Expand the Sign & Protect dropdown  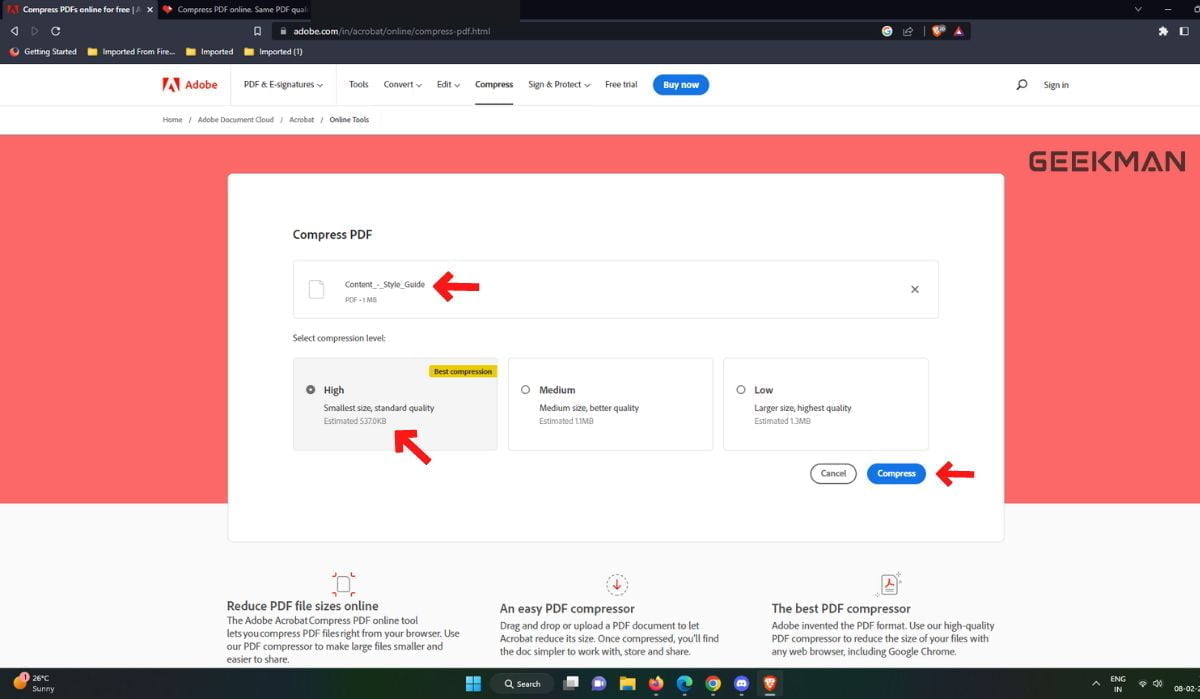tap(557, 84)
